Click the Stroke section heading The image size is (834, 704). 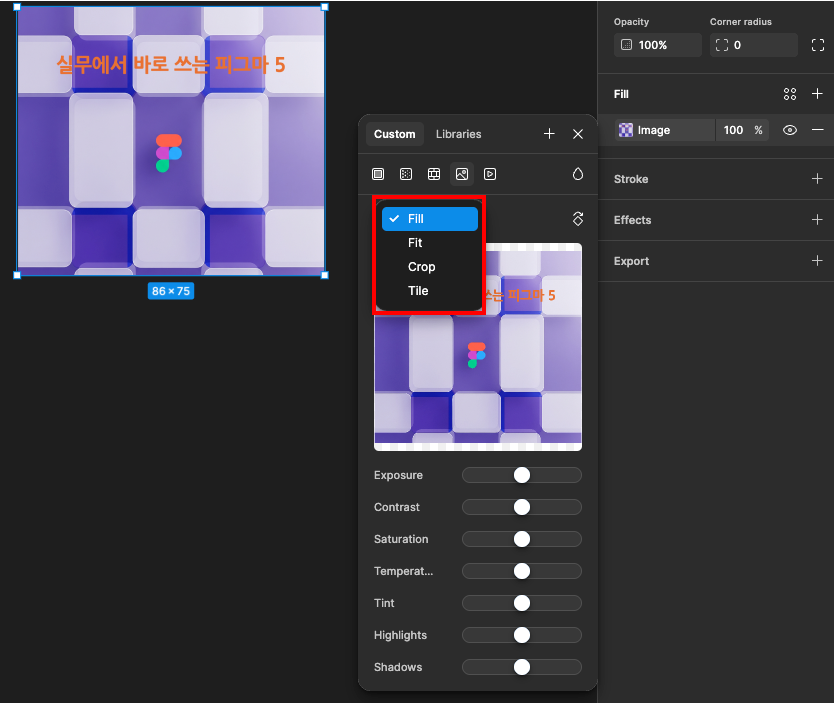coord(631,179)
